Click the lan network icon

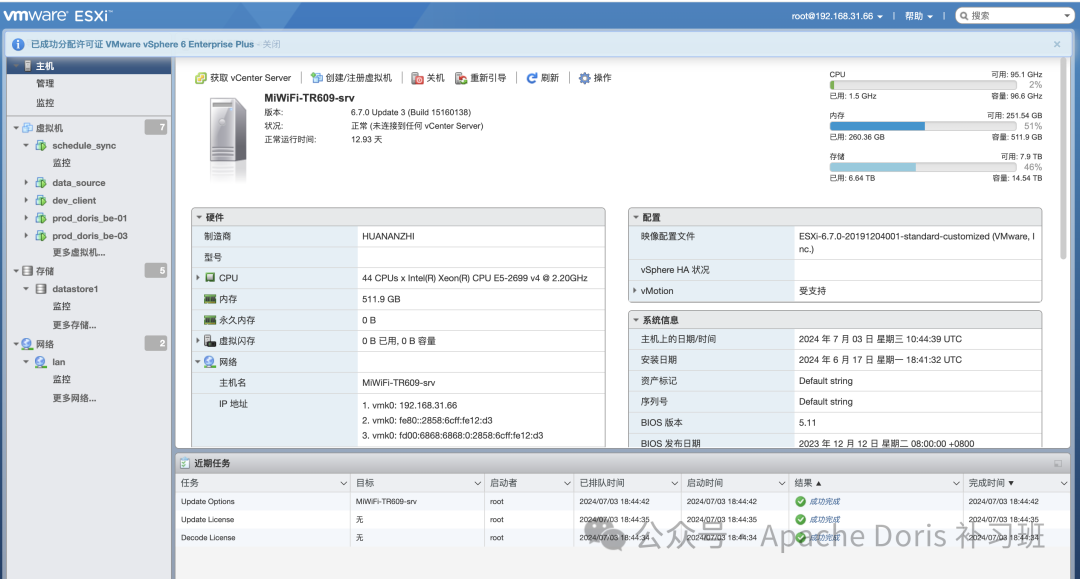pyautogui.click(x=41, y=362)
